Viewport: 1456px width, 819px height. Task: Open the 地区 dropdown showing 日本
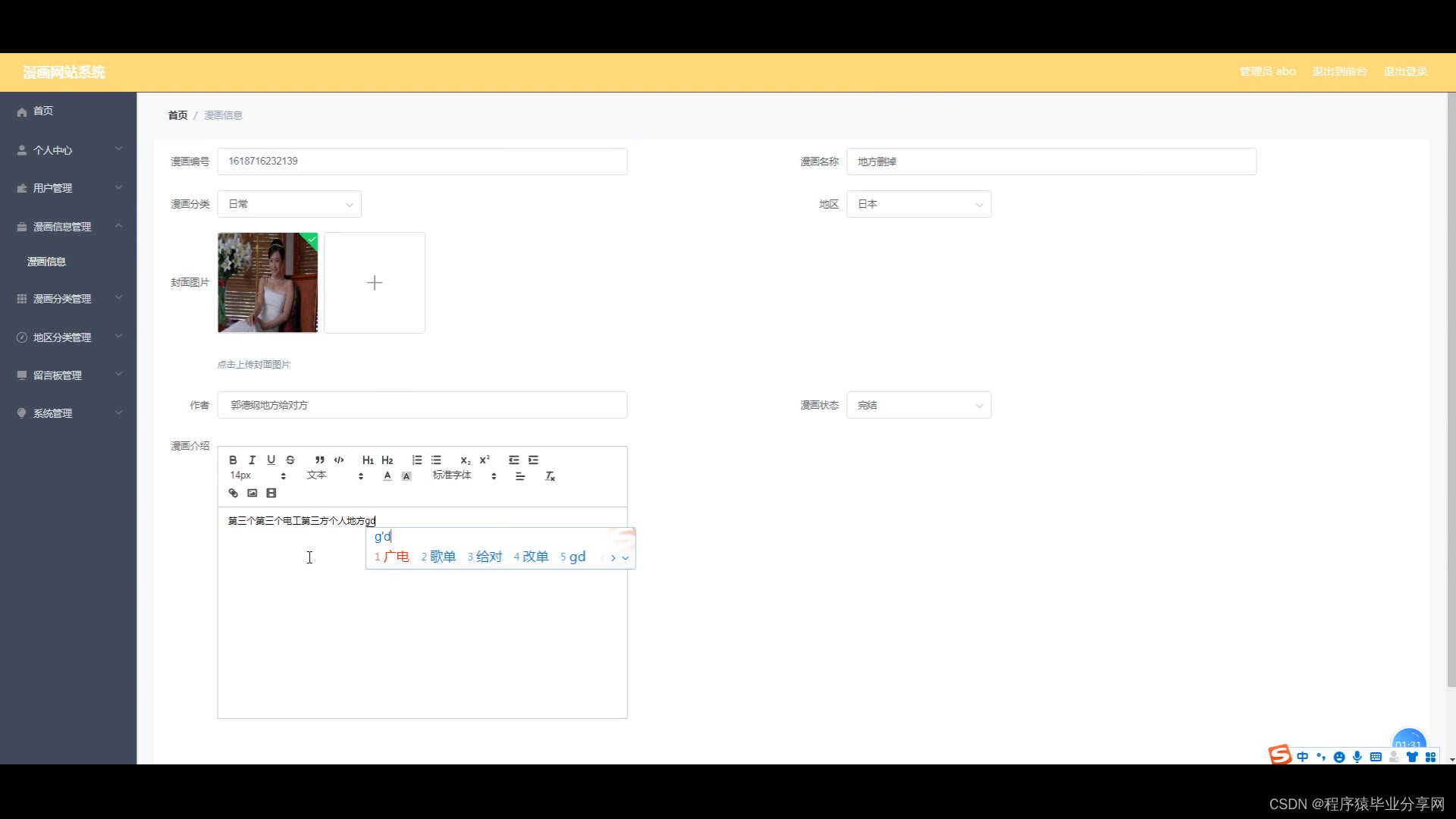[x=918, y=204]
